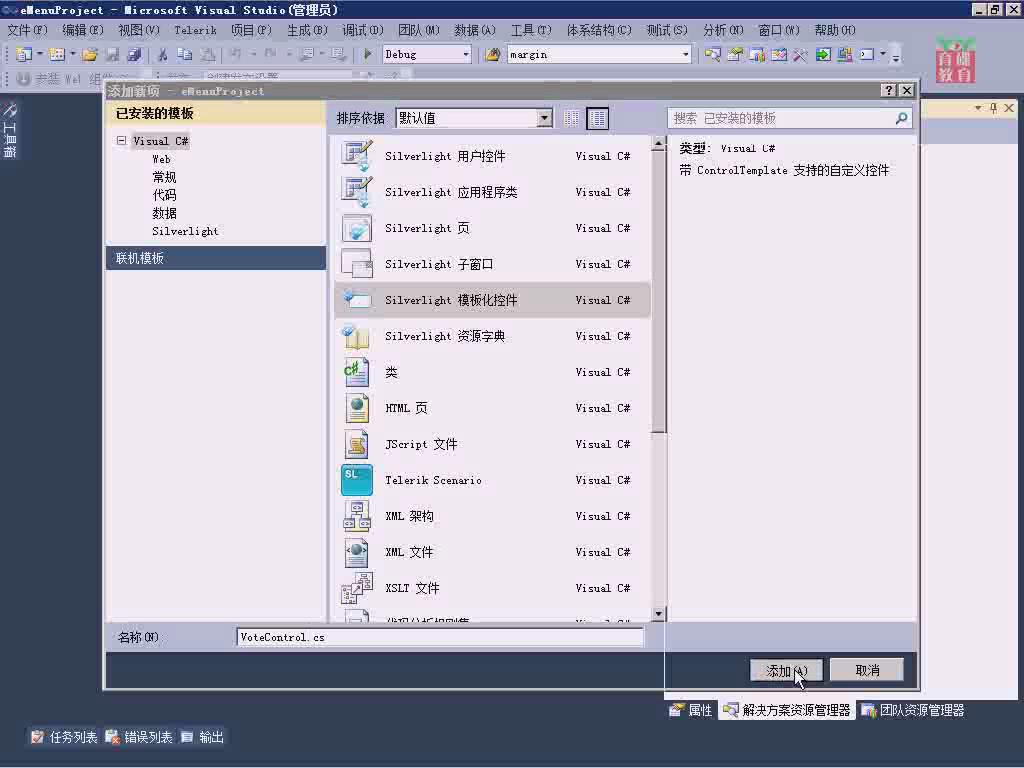Click the Copy toolbar icon
Viewport: 1024px width, 768px height.
click(x=185, y=54)
